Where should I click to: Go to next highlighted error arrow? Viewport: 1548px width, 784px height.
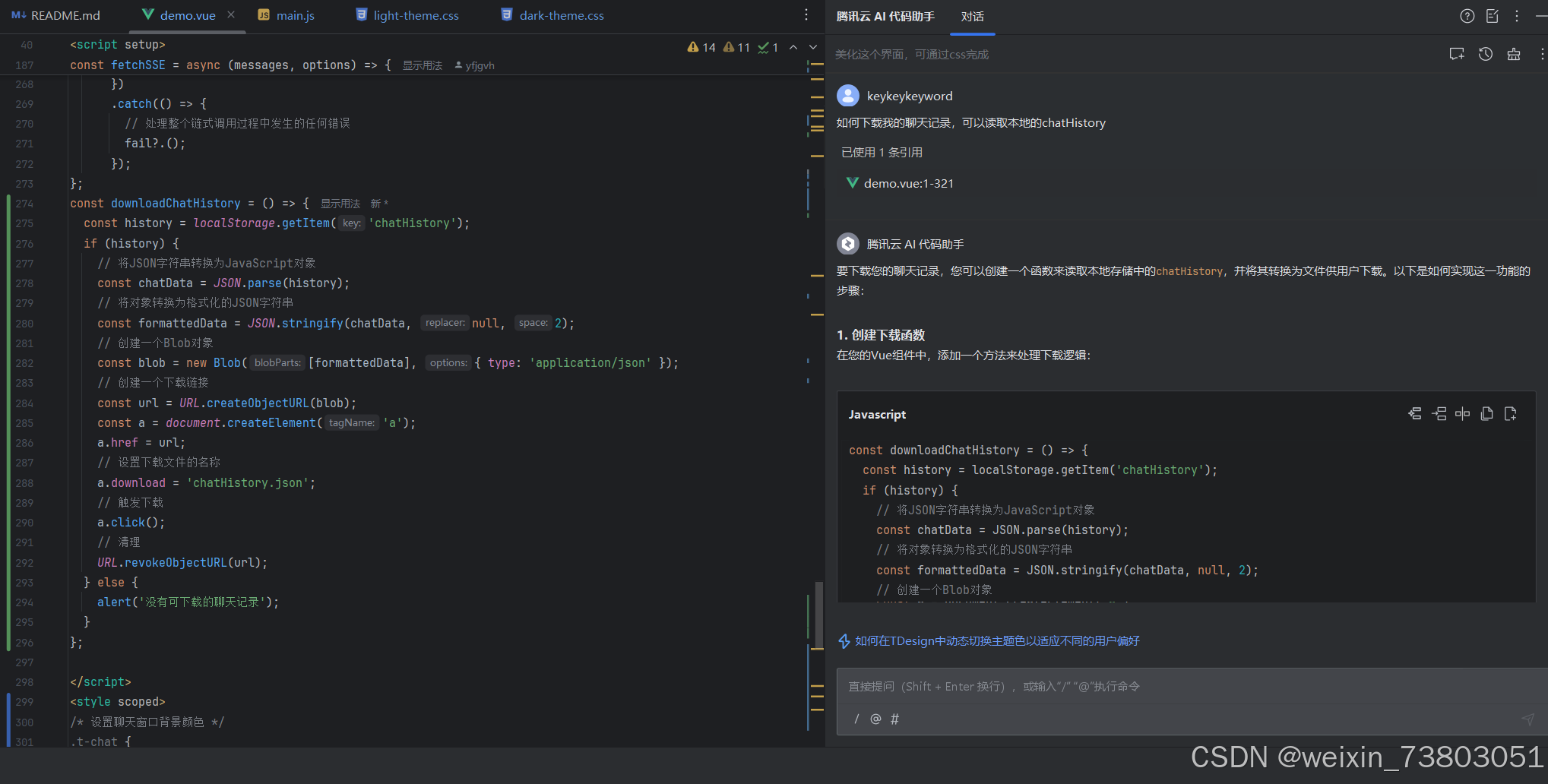click(x=813, y=47)
